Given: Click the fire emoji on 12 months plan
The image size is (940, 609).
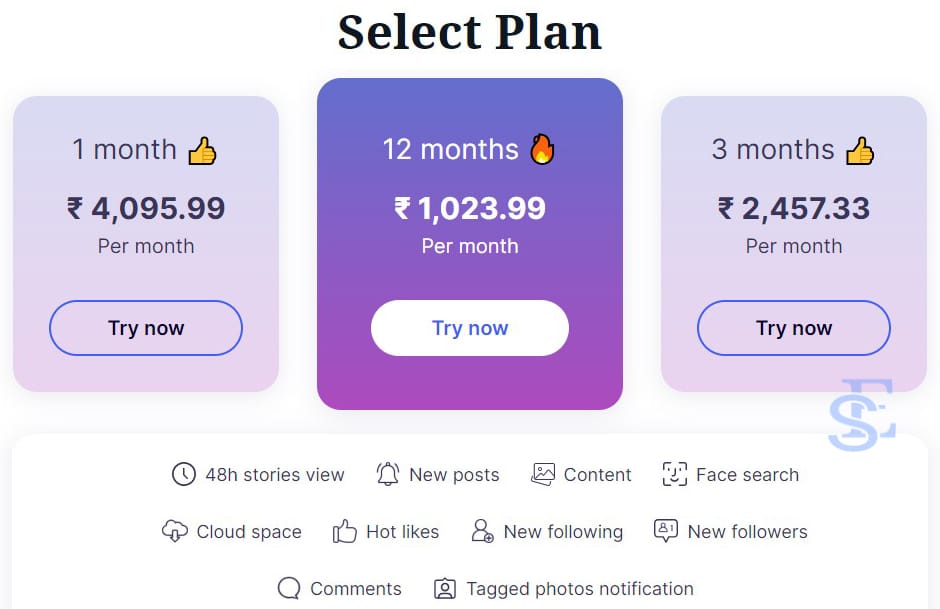Looking at the screenshot, I should click(542, 150).
